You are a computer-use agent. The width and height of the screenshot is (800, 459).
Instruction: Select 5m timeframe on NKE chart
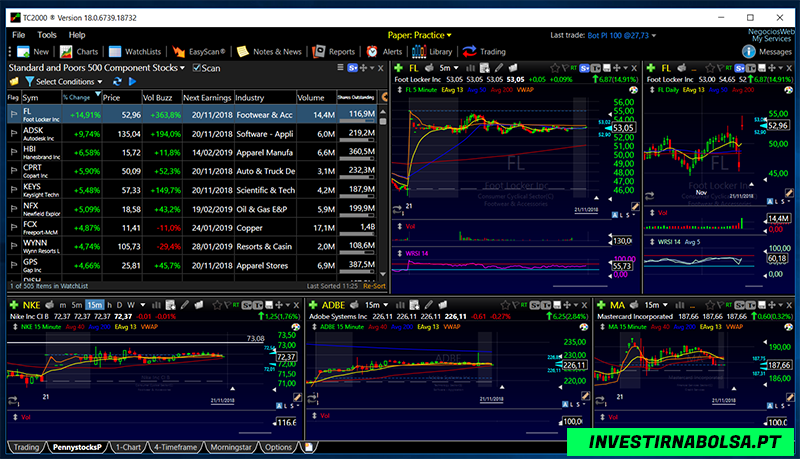[x=77, y=305]
